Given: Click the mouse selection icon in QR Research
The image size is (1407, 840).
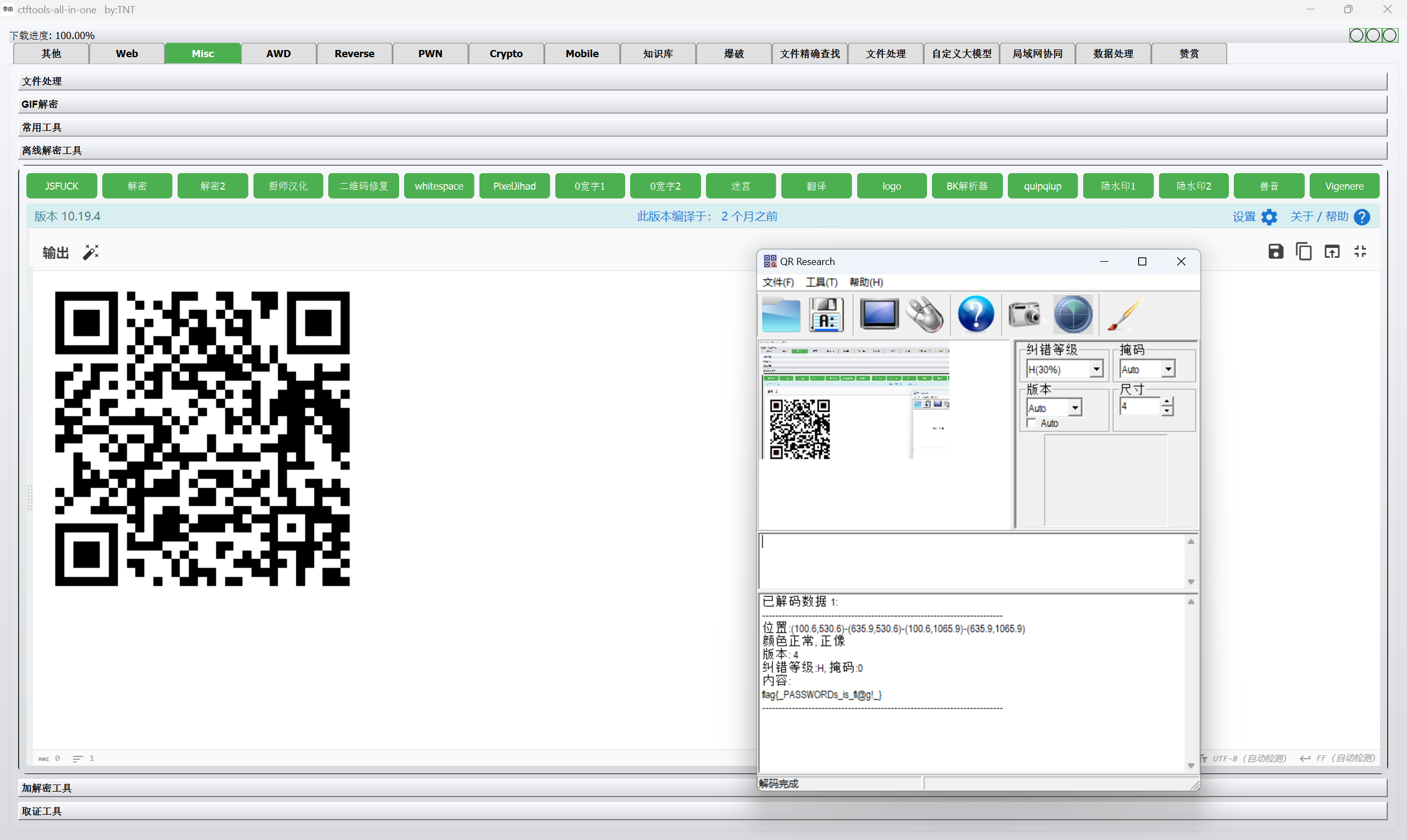Looking at the screenshot, I should point(924,314).
